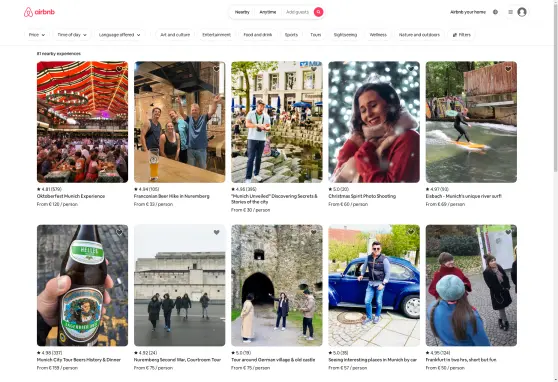Image resolution: width=558 pixels, height=382 pixels.
Task: Open the Language offered dropdown
Action: 120,35
